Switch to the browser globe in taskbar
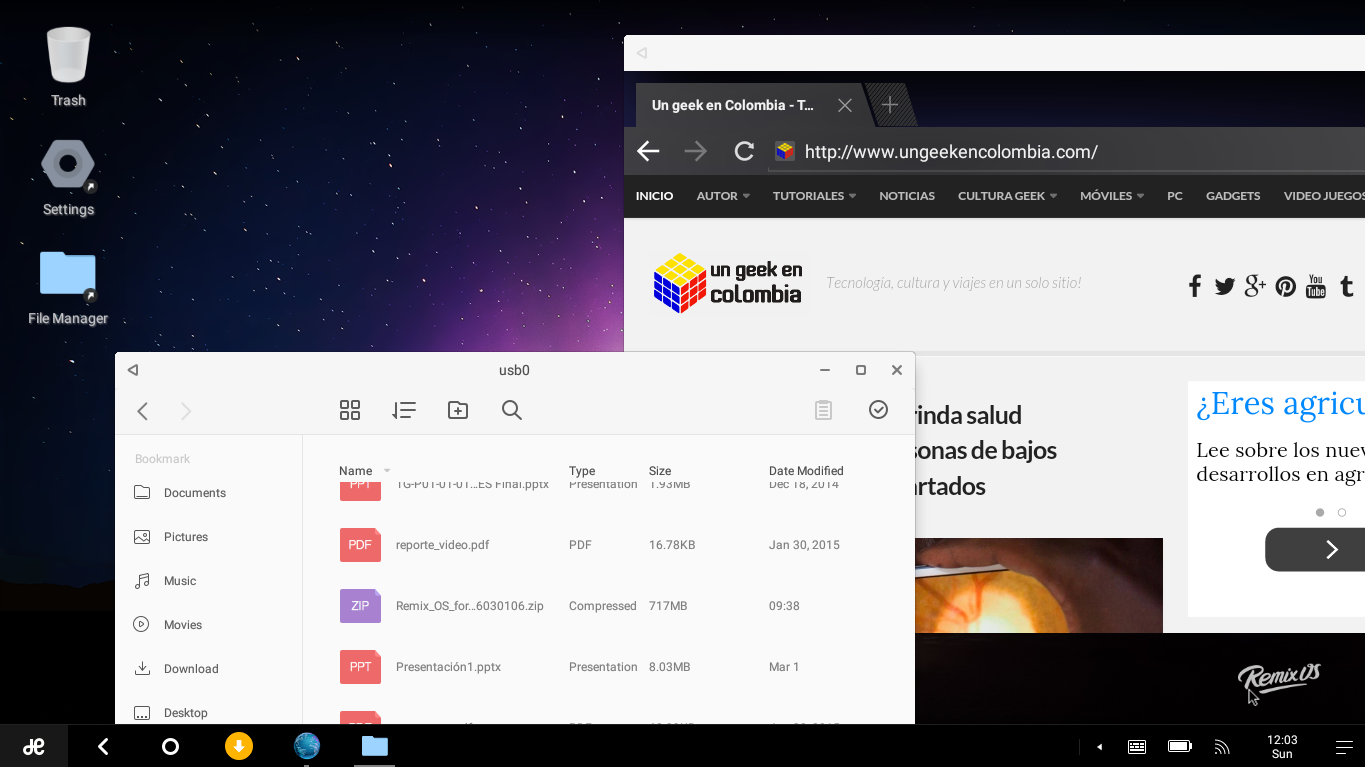This screenshot has width=1365, height=767. [x=307, y=746]
